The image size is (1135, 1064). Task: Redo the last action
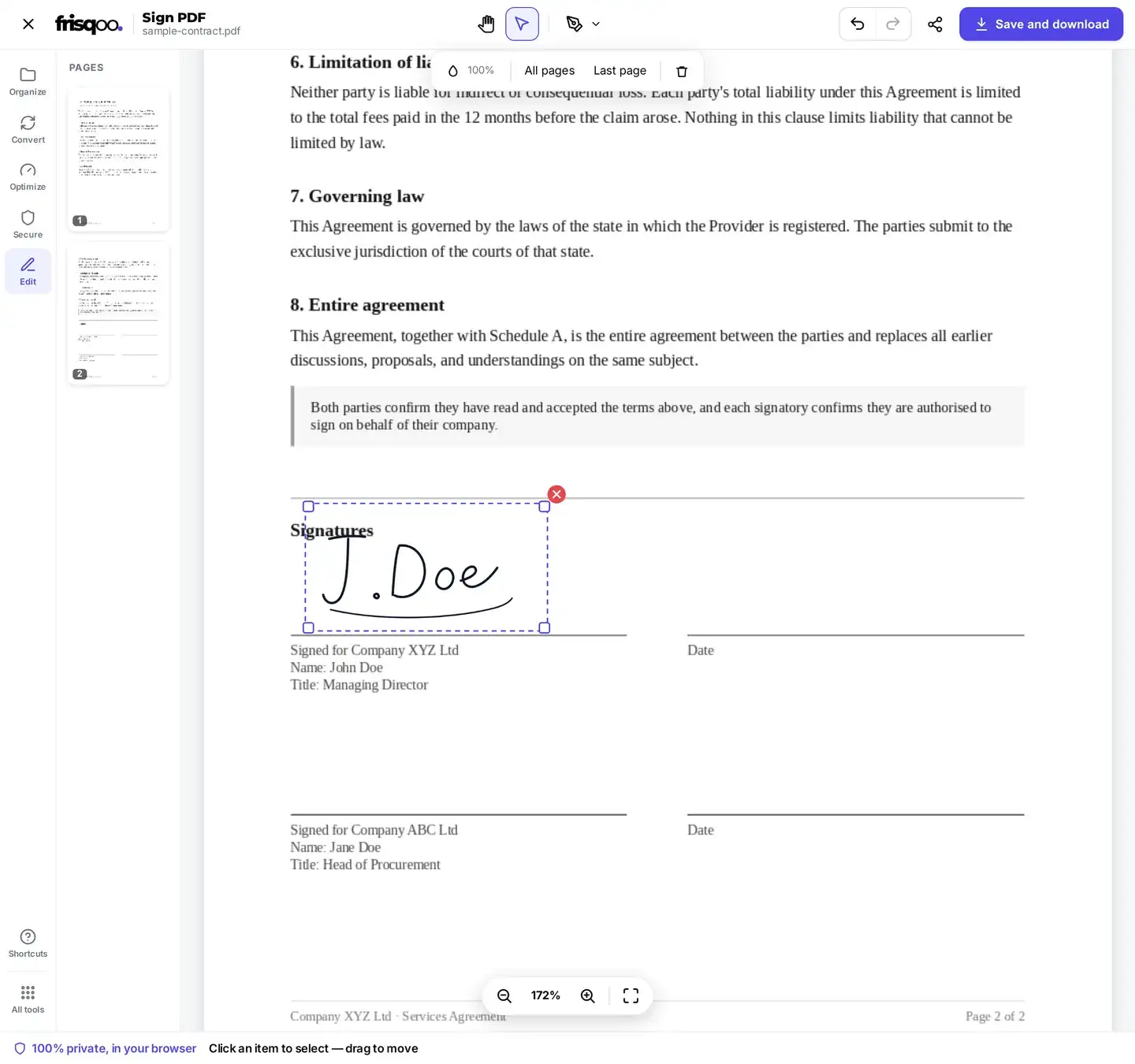[892, 24]
